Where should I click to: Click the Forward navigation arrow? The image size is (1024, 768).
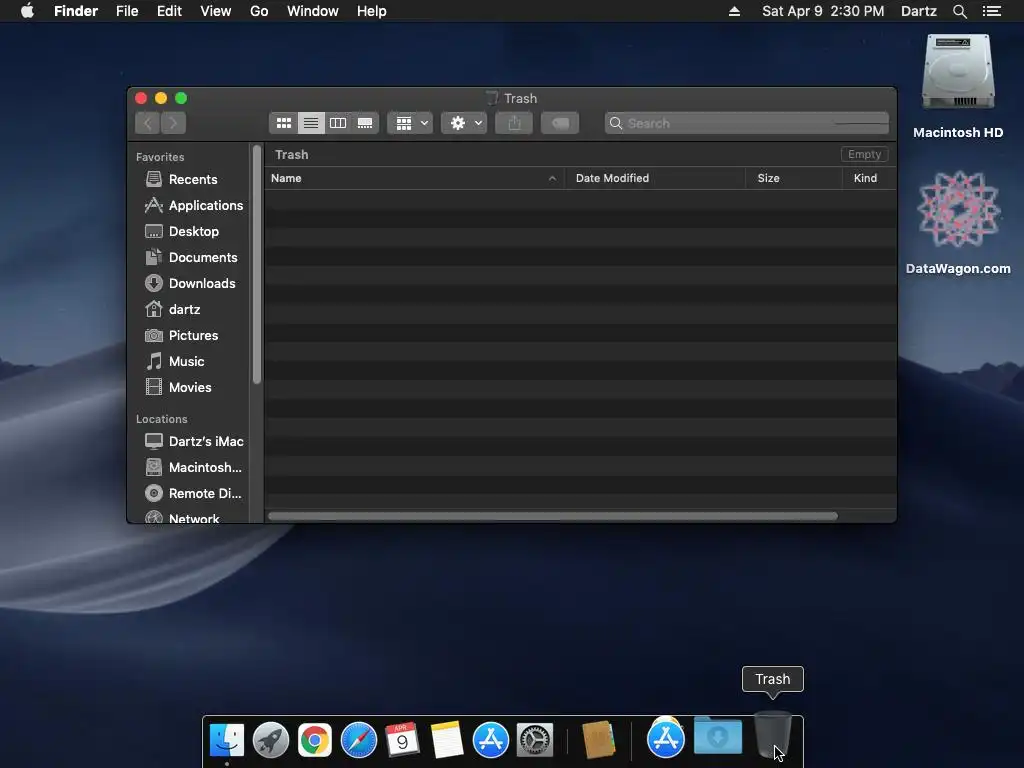pos(174,123)
